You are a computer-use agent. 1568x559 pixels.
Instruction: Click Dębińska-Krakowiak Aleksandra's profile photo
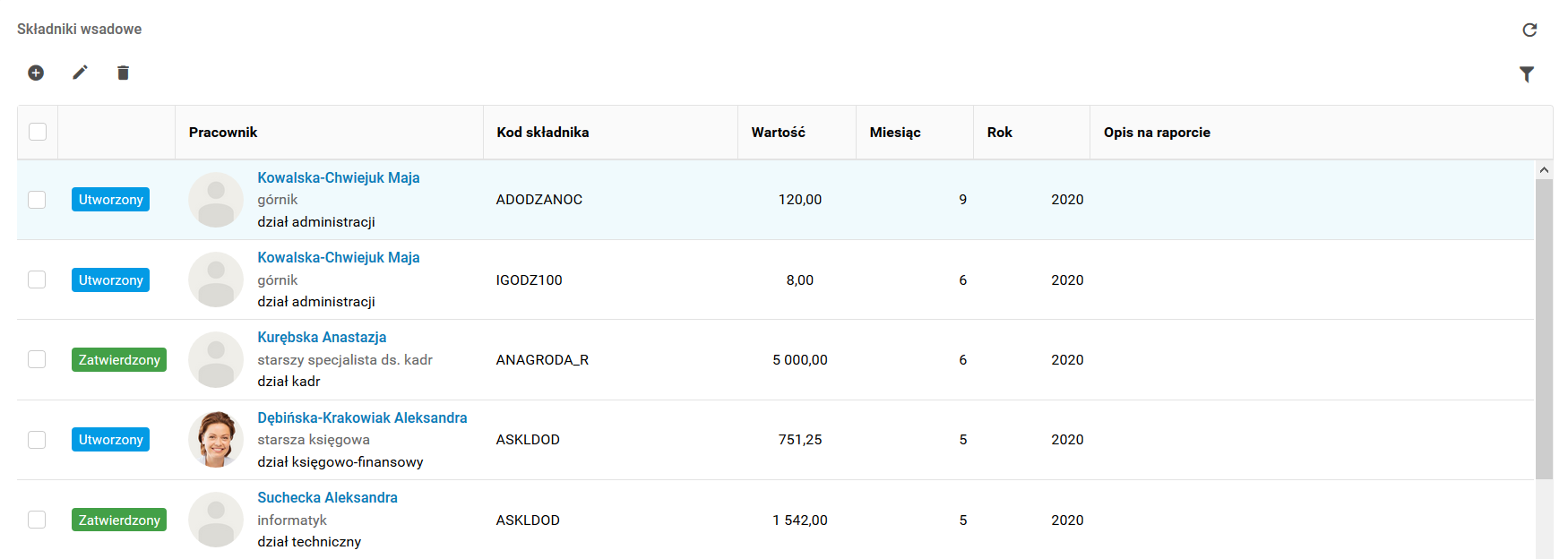[216, 440]
